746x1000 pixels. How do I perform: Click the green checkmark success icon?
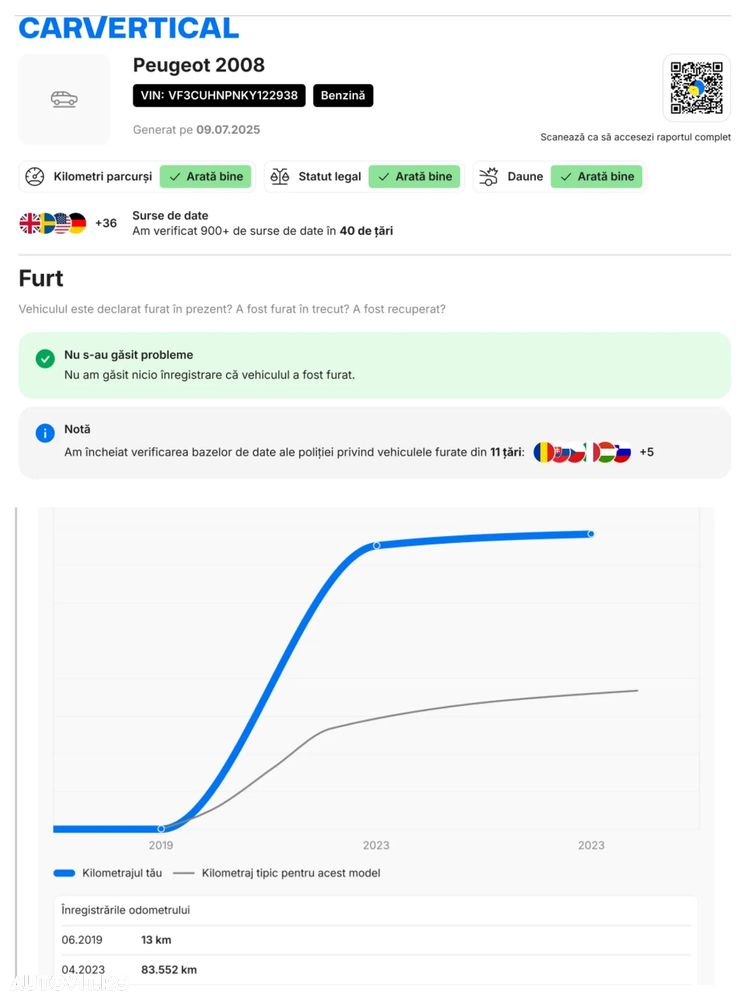tap(45, 359)
